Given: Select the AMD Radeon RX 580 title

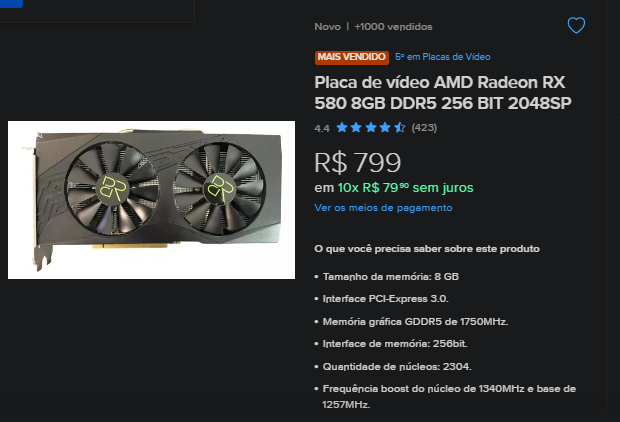Looking at the screenshot, I should click(443, 93).
